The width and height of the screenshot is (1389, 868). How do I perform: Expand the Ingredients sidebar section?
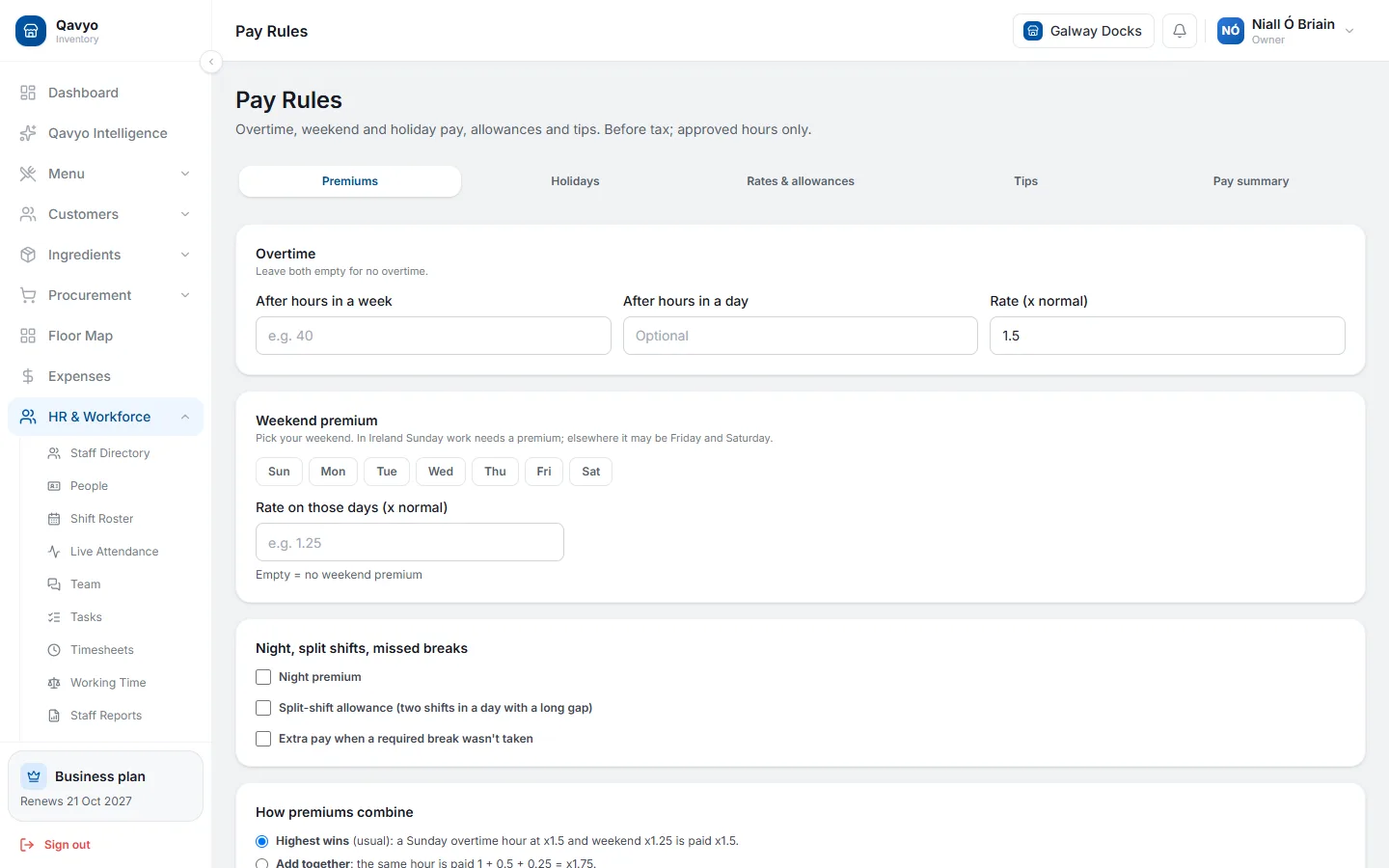click(185, 255)
